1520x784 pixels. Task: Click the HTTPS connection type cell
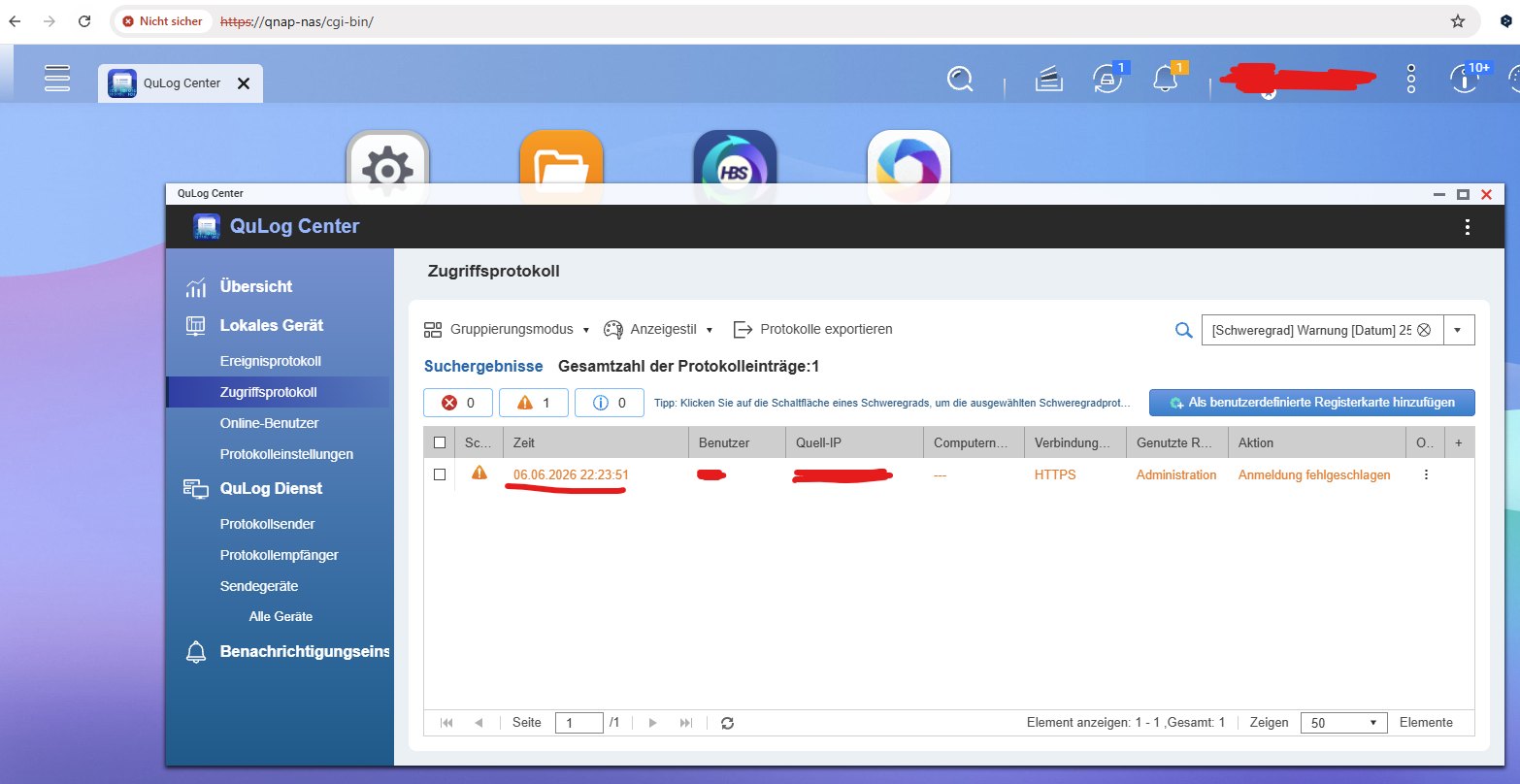1055,474
